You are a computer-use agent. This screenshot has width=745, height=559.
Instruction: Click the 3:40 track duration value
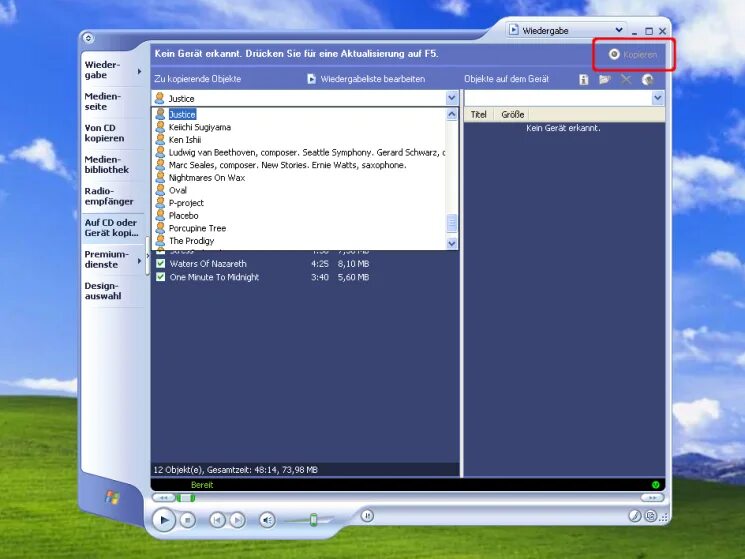[320, 277]
